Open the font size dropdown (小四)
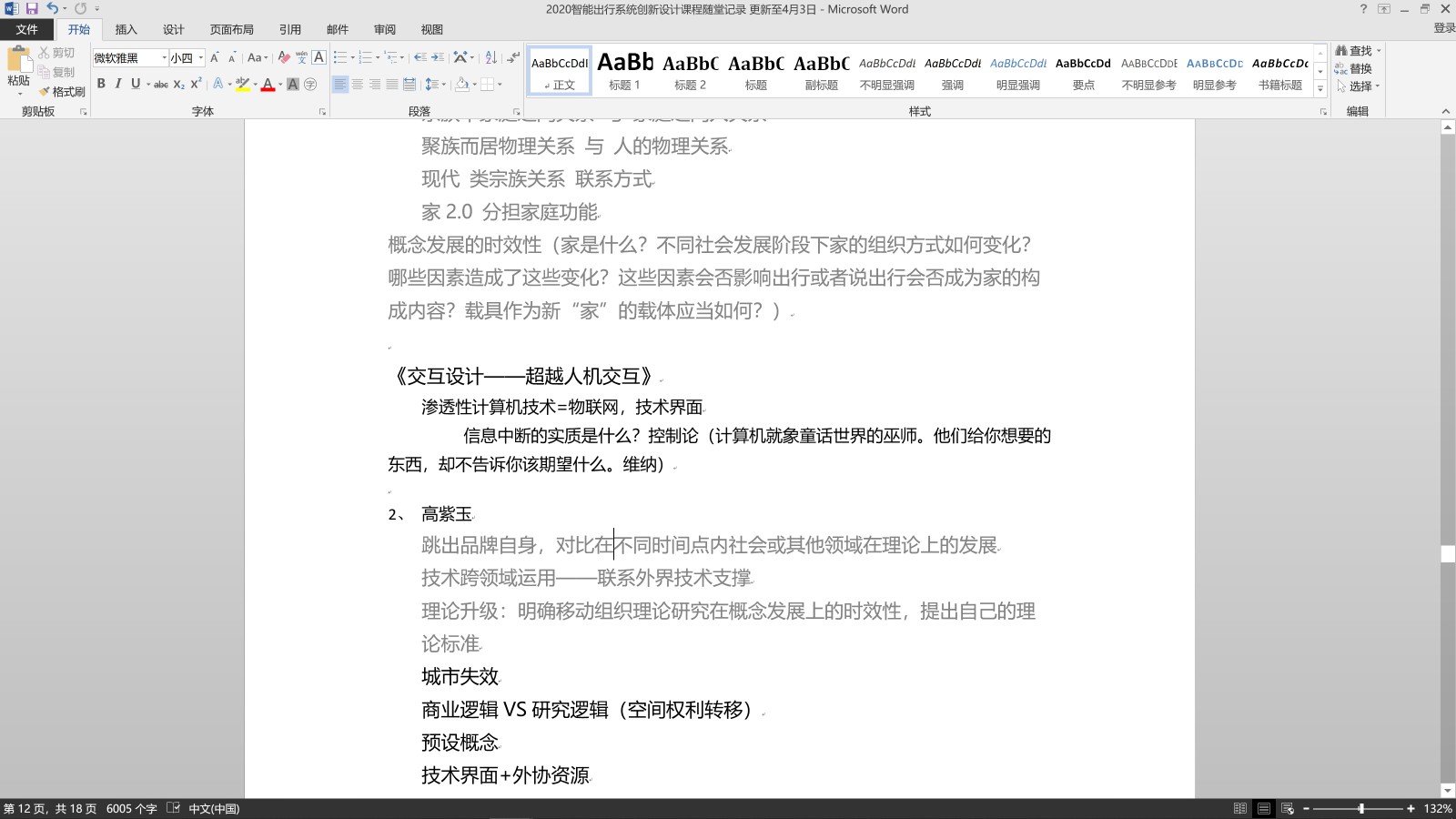 click(x=201, y=57)
